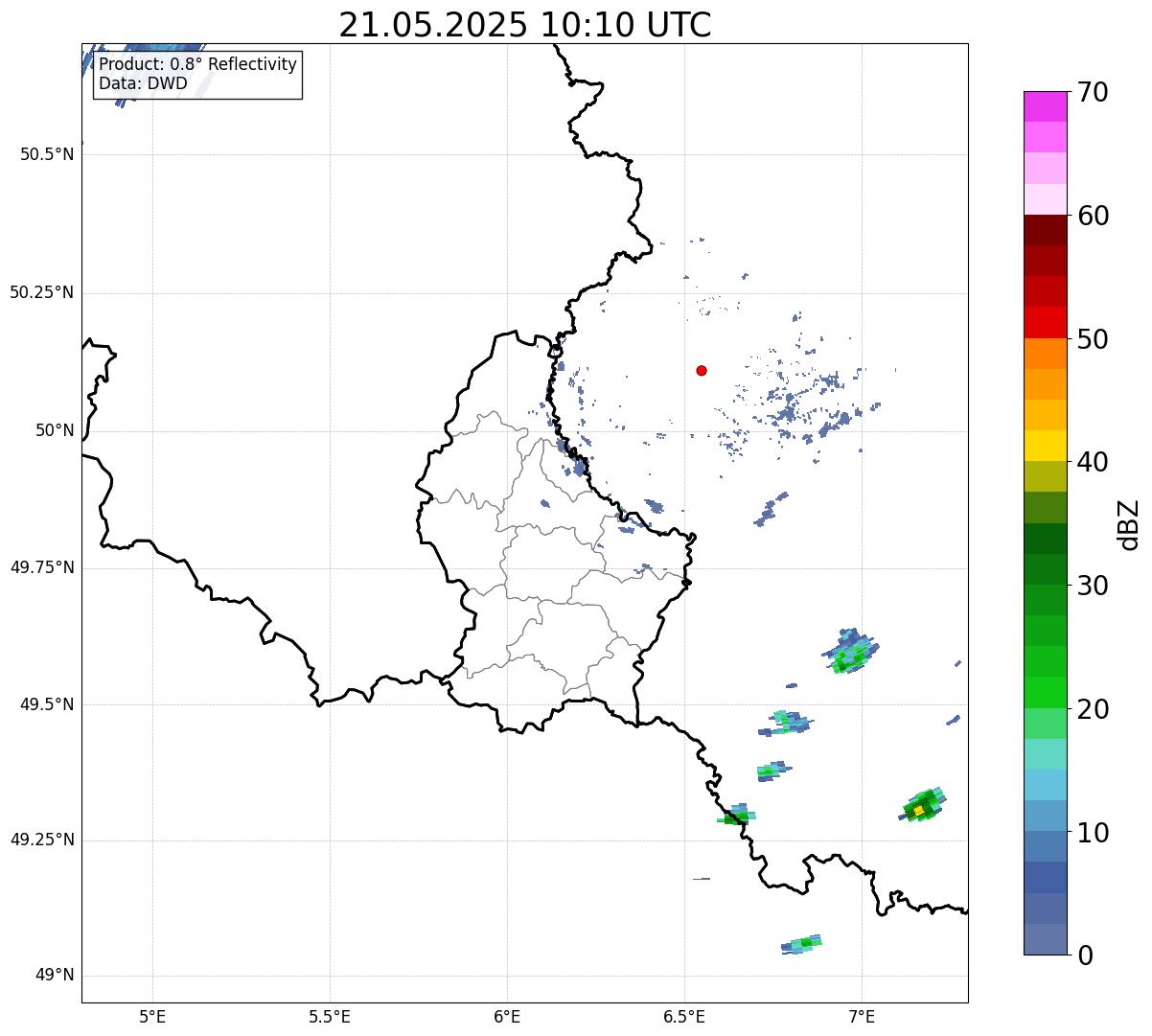Click the radar echo cell with yellow core

coord(923,806)
